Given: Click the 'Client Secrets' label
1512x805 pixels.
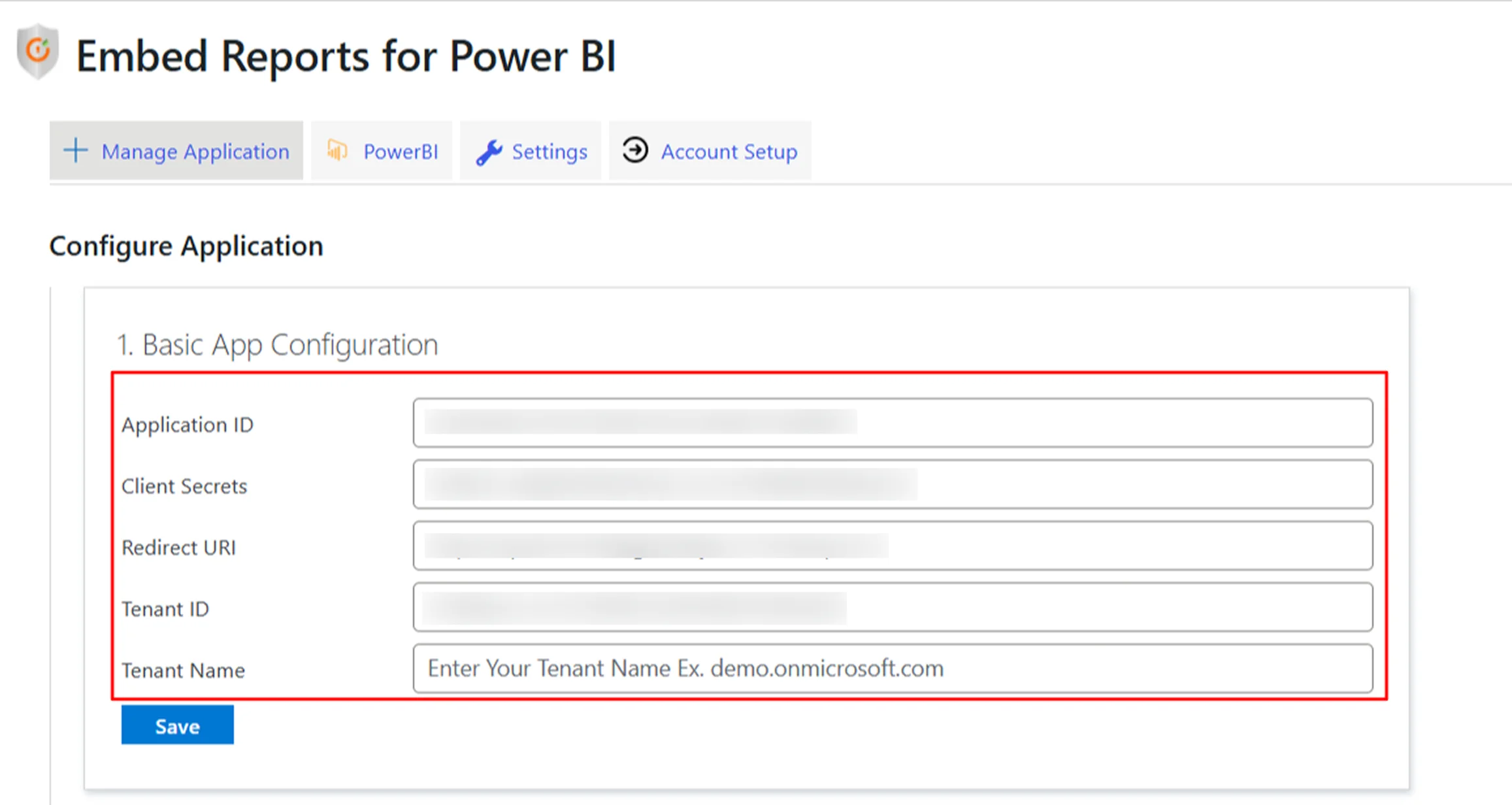Looking at the screenshot, I should coord(184,486).
